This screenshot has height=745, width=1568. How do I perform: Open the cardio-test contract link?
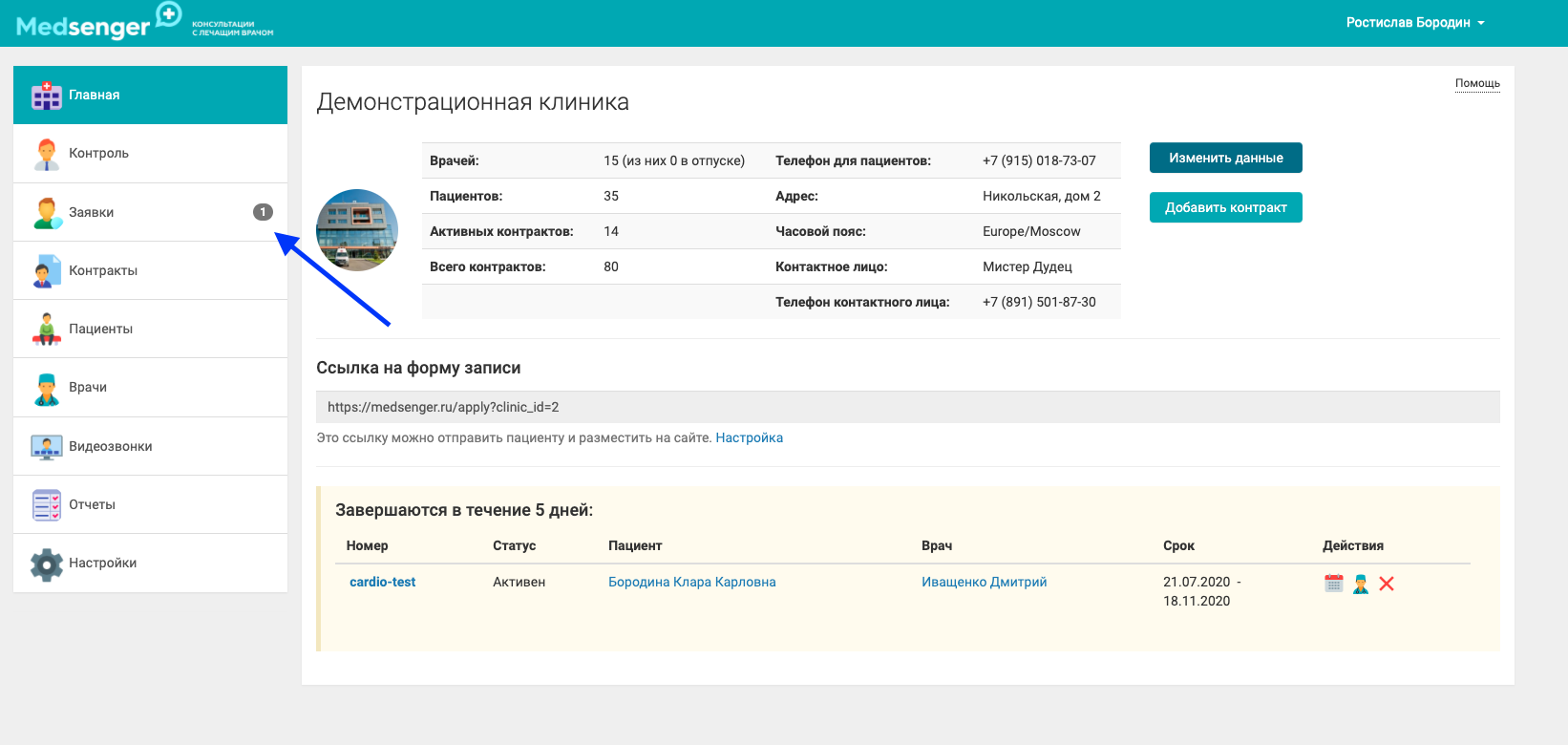pos(382,583)
